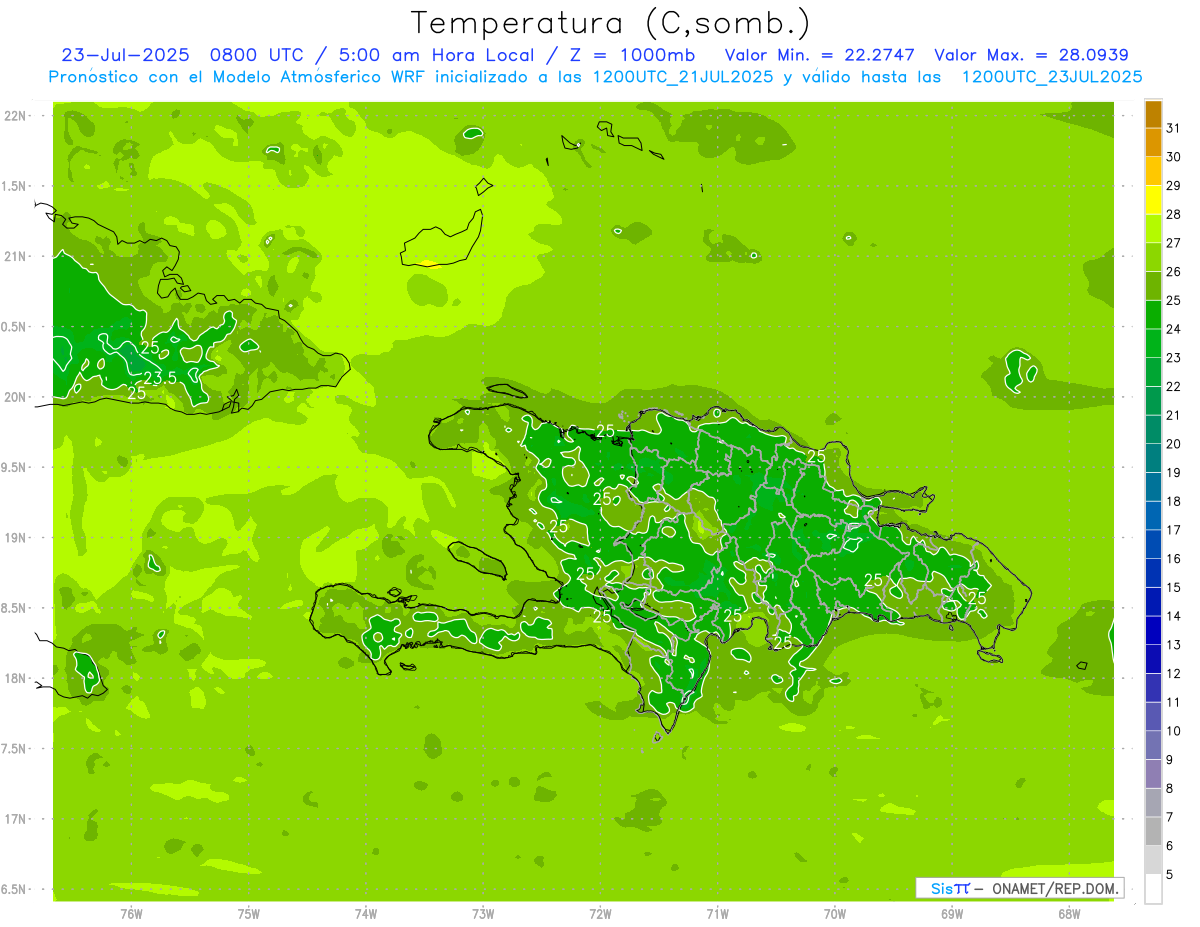Click the title Temperatura (C,somb.)

tap(610, 23)
